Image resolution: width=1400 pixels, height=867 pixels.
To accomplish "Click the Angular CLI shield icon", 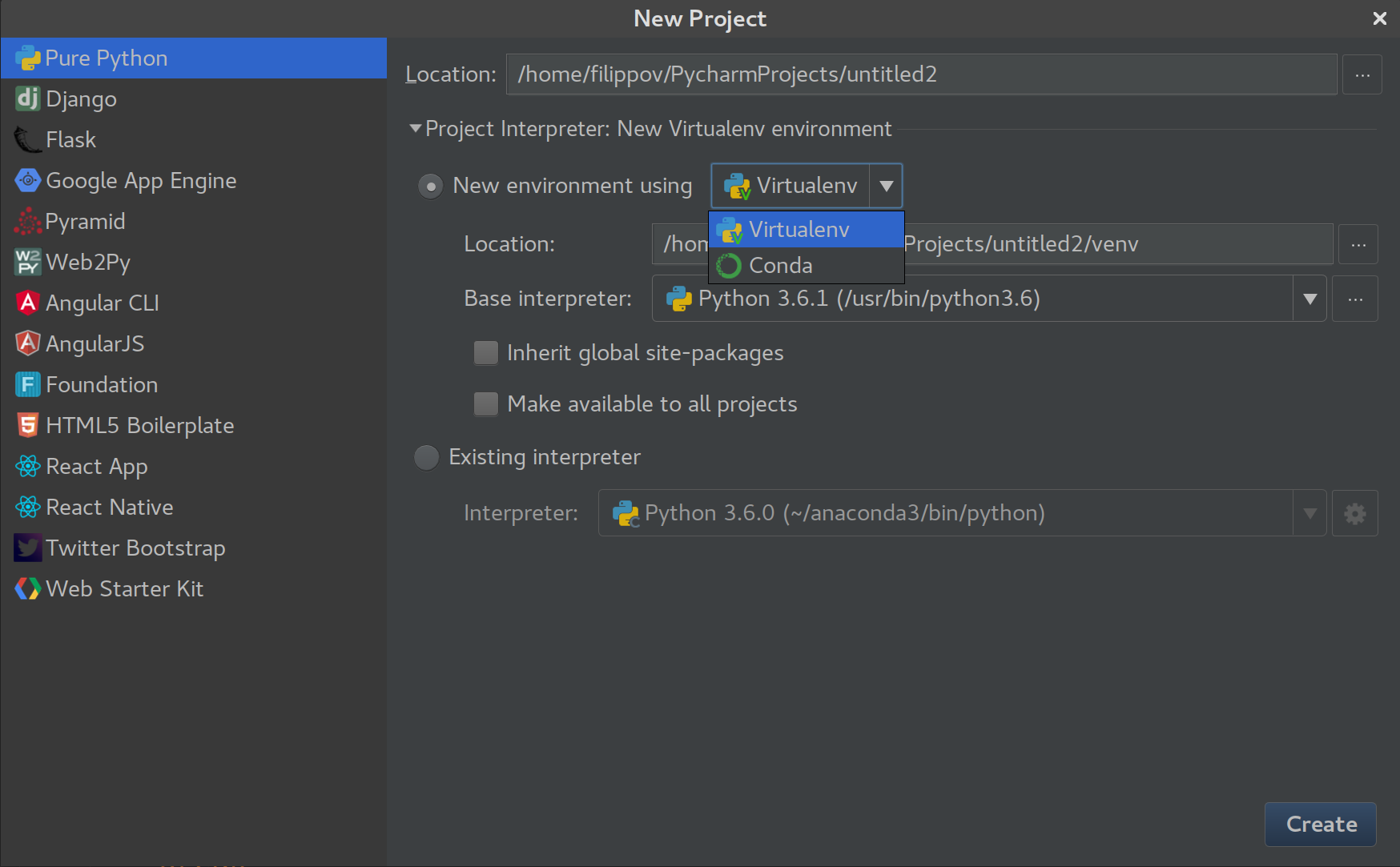I will tap(28, 303).
